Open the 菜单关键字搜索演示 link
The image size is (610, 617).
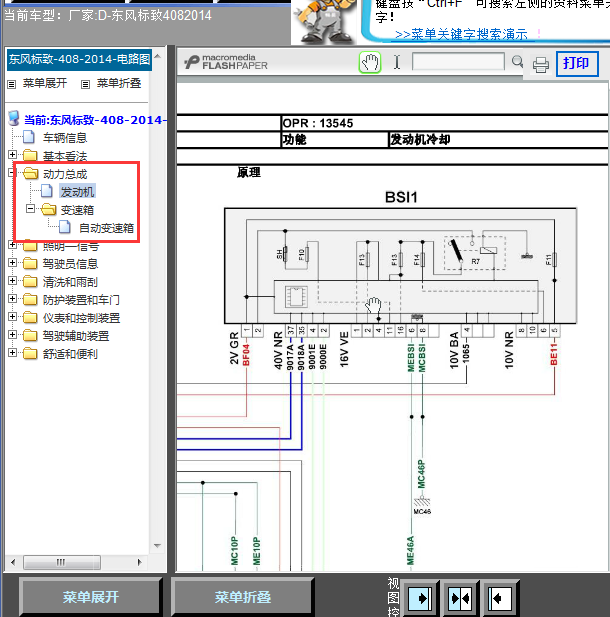tap(460, 35)
